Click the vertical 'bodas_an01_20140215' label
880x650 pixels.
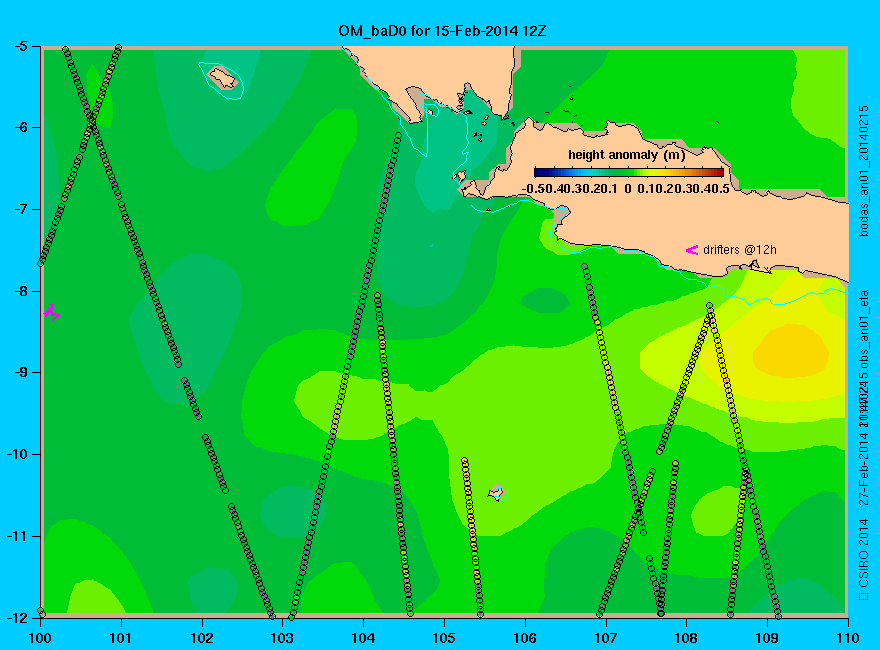point(864,171)
